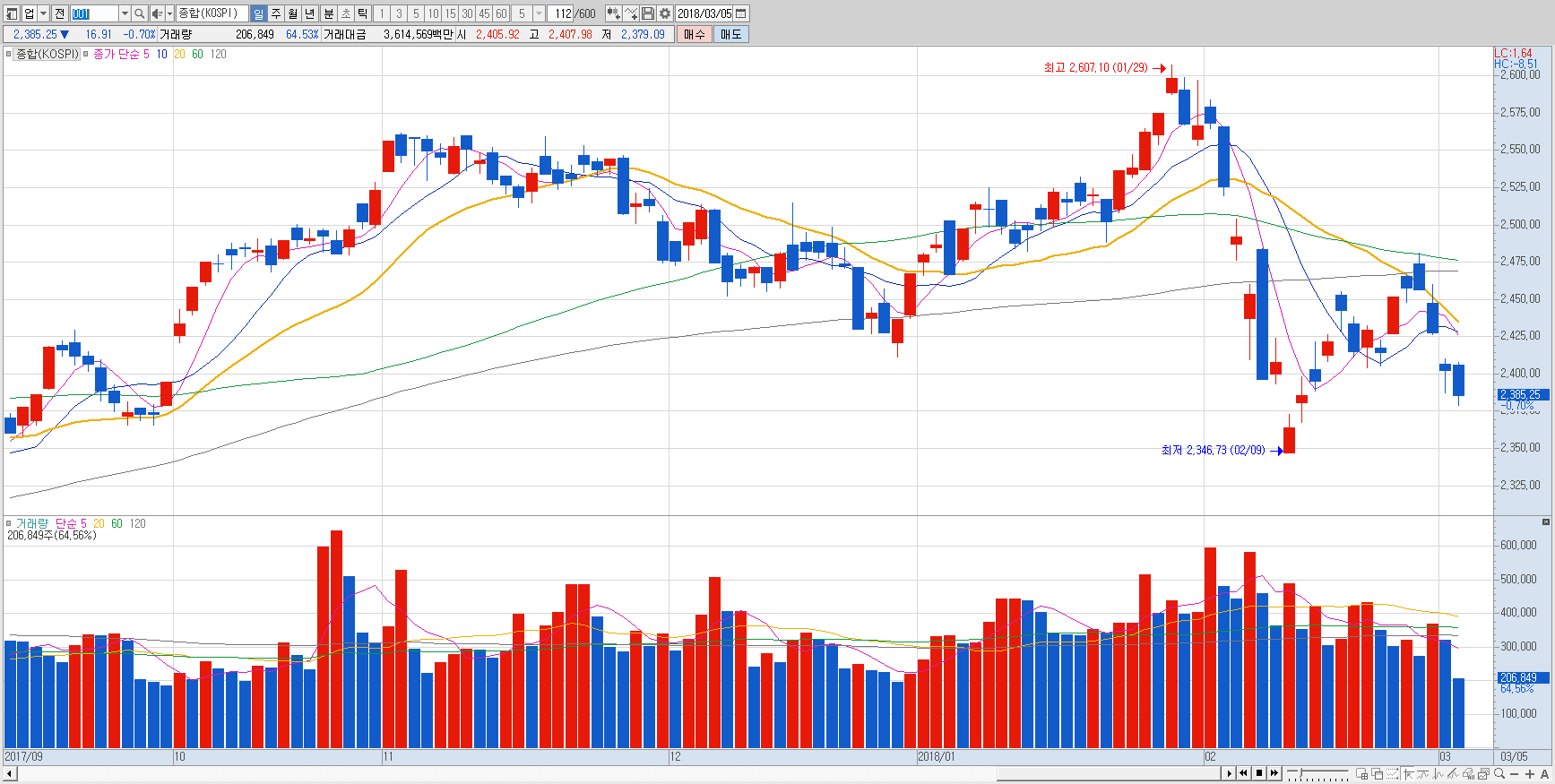Viewport: 1555px width, 784px height.
Task: Click the add line indicator icon
Action: 631,13
